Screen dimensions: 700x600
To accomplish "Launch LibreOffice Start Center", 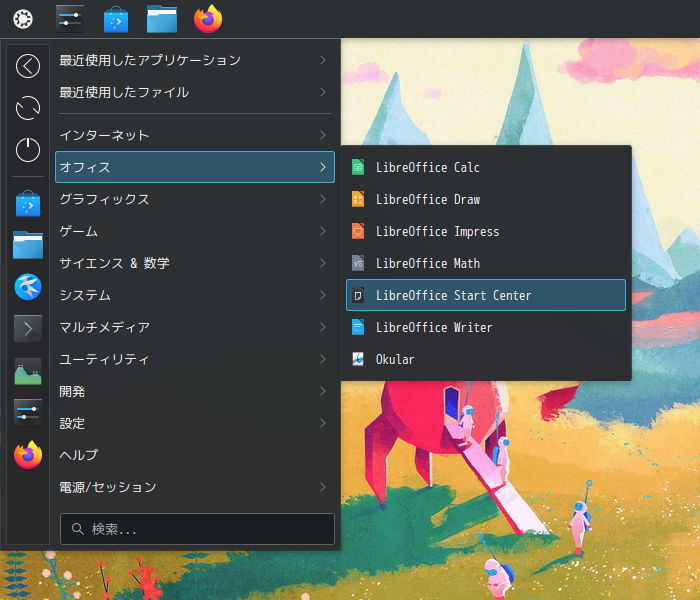I will [486, 295].
